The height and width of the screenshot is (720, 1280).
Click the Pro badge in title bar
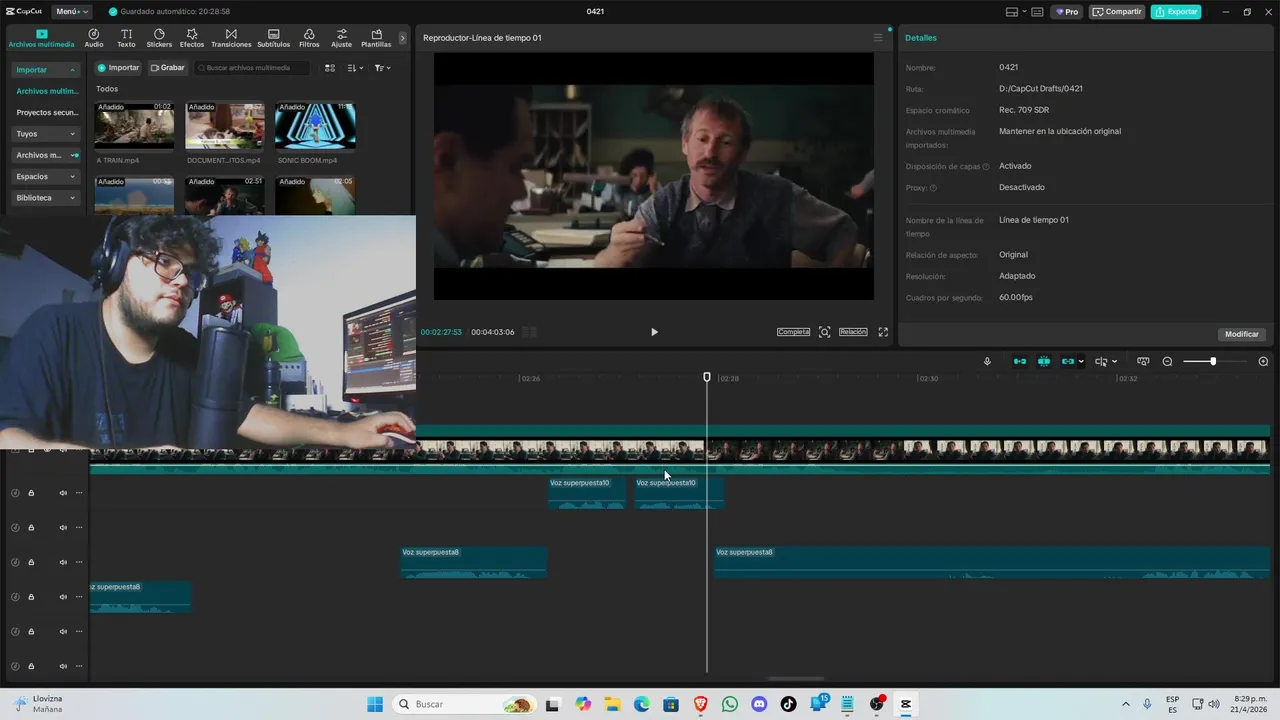1066,12
